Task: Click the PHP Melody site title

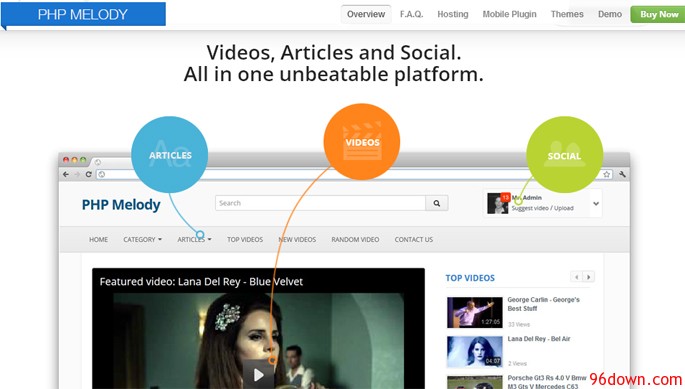Action: coord(121,205)
